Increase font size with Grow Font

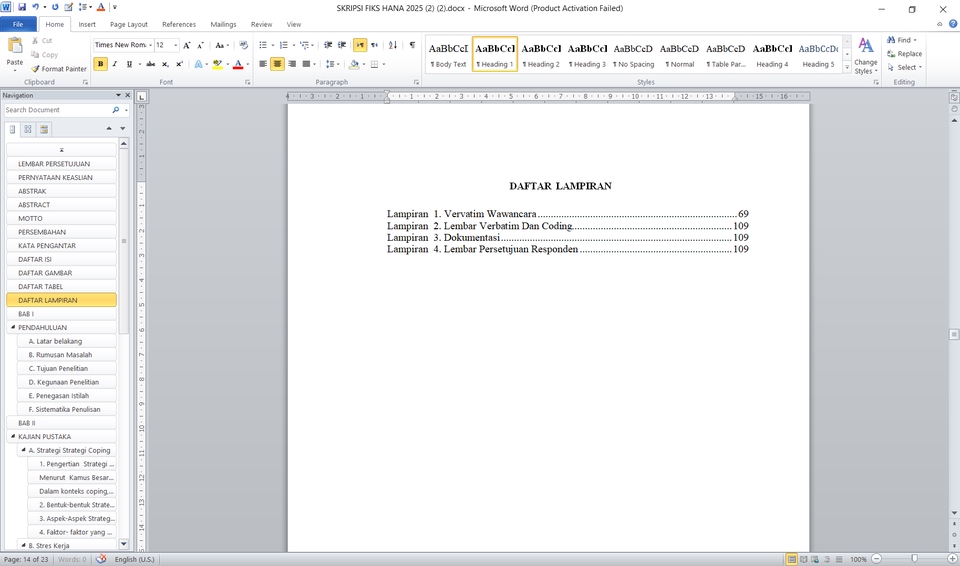tap(187, 45)
